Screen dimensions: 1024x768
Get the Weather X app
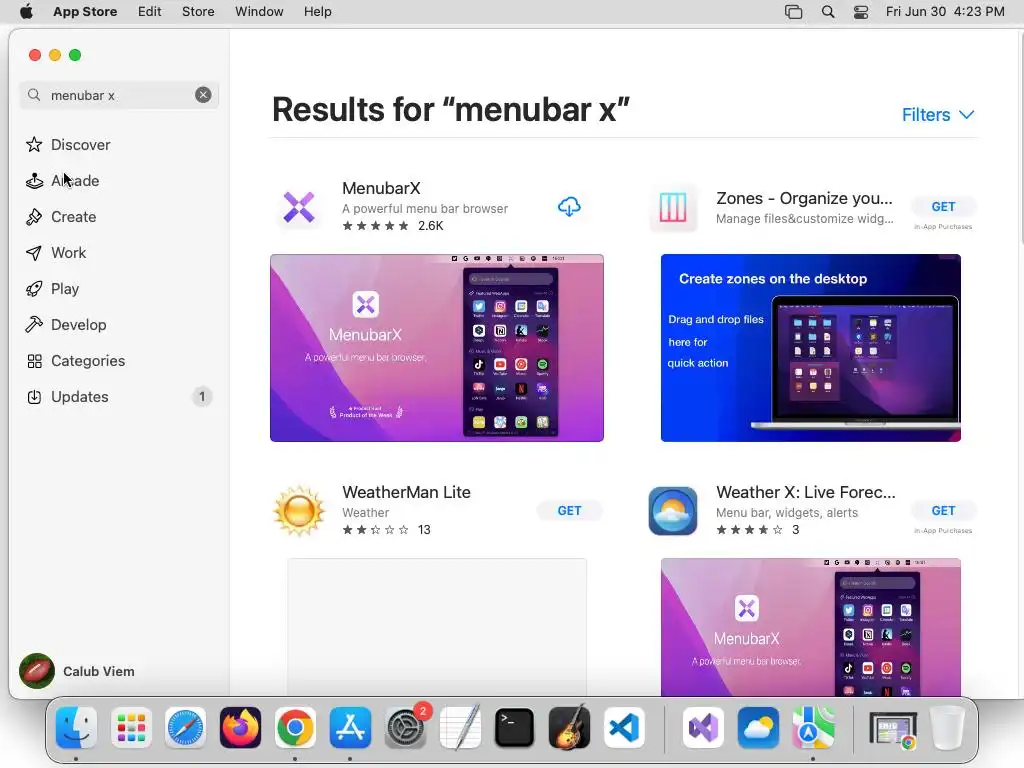(943, 511)
